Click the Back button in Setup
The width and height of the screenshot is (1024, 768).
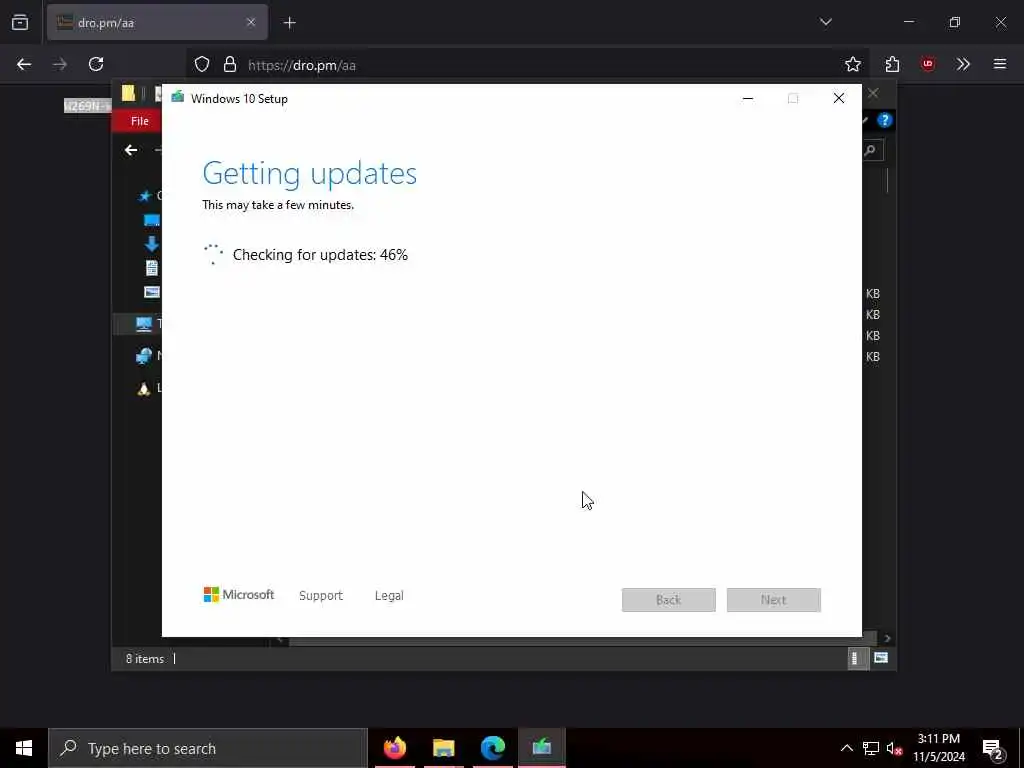[668, 600]
